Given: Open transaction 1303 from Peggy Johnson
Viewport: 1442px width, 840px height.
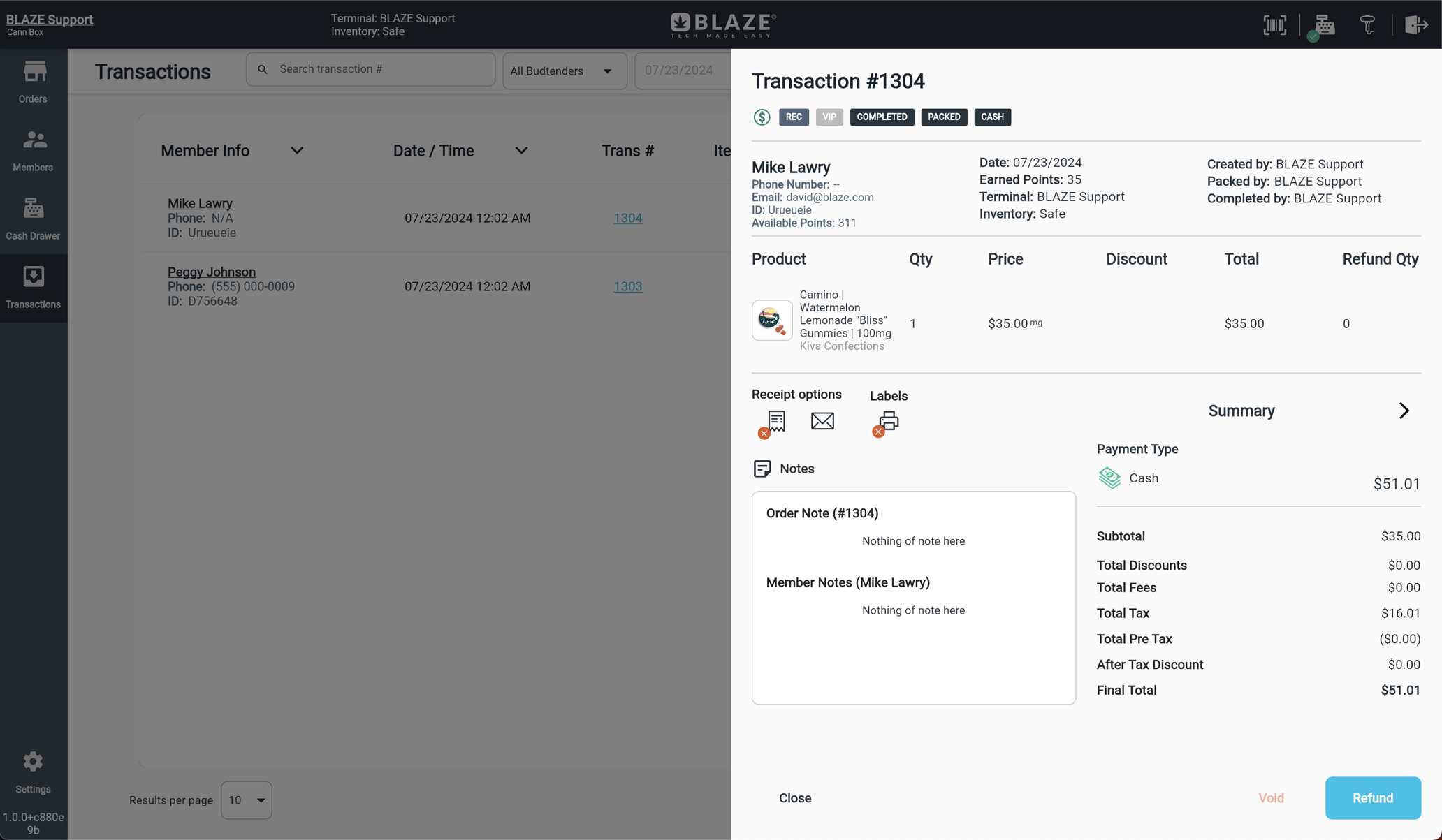Looking at the screenshot, I should [x=627, y=286].
